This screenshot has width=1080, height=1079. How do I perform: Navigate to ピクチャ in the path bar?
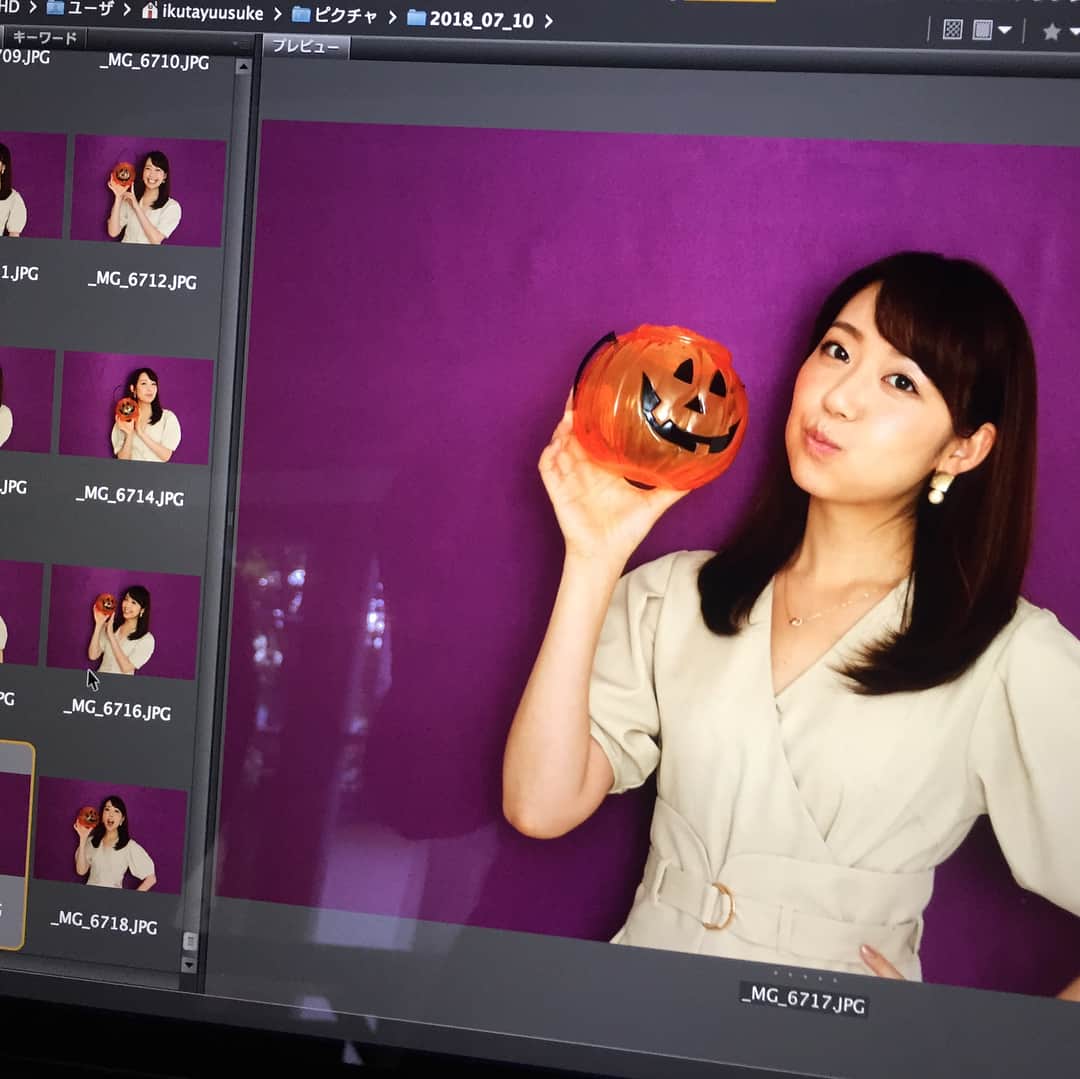click(346, 15)
